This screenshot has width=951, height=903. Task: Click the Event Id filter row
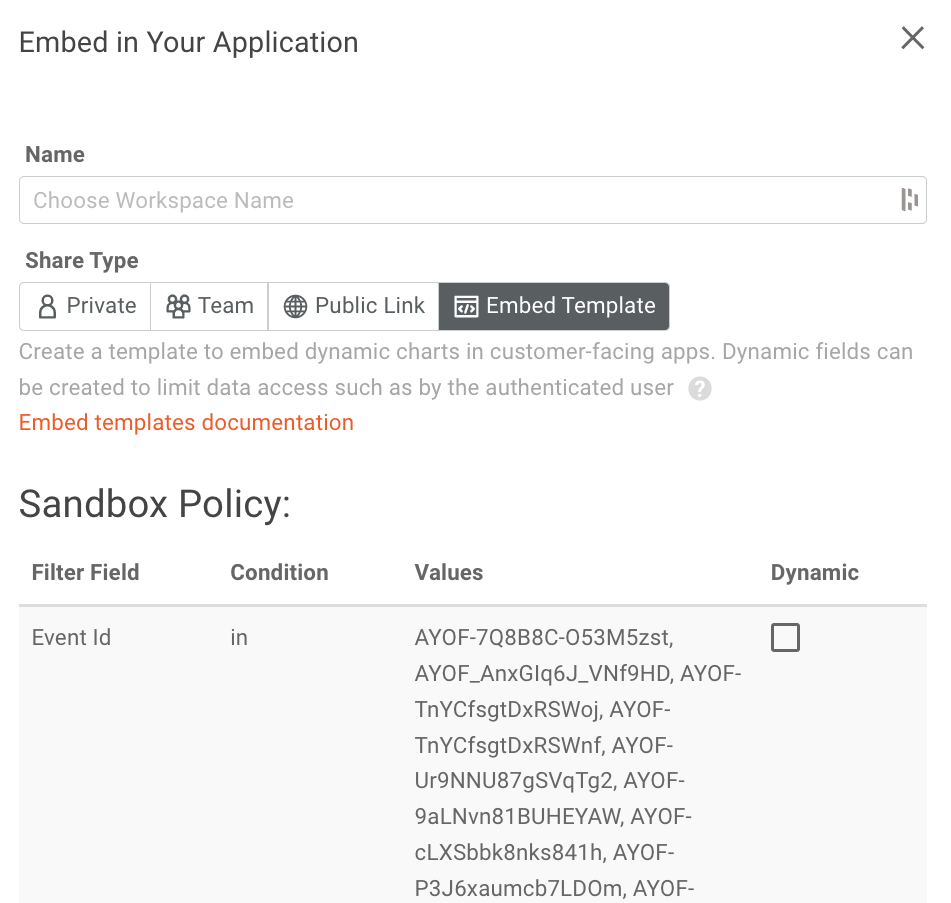(71, 637)
